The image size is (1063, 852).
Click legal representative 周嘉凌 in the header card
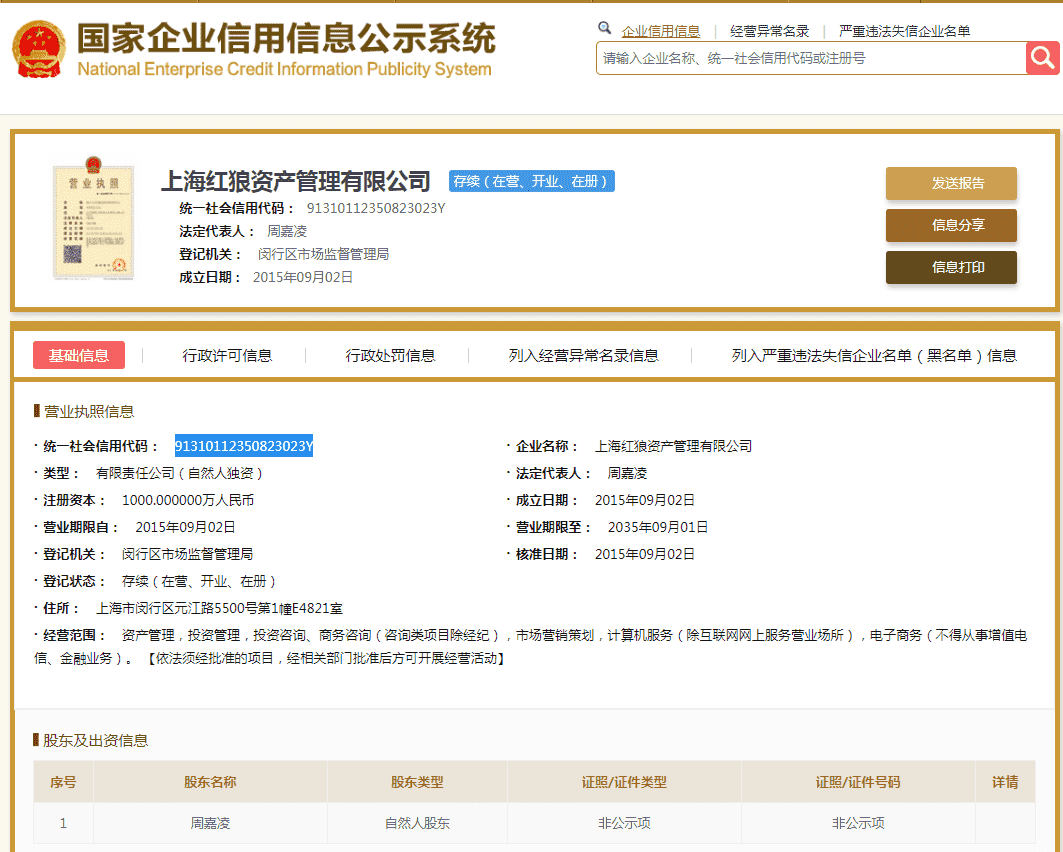pos(287,231)
